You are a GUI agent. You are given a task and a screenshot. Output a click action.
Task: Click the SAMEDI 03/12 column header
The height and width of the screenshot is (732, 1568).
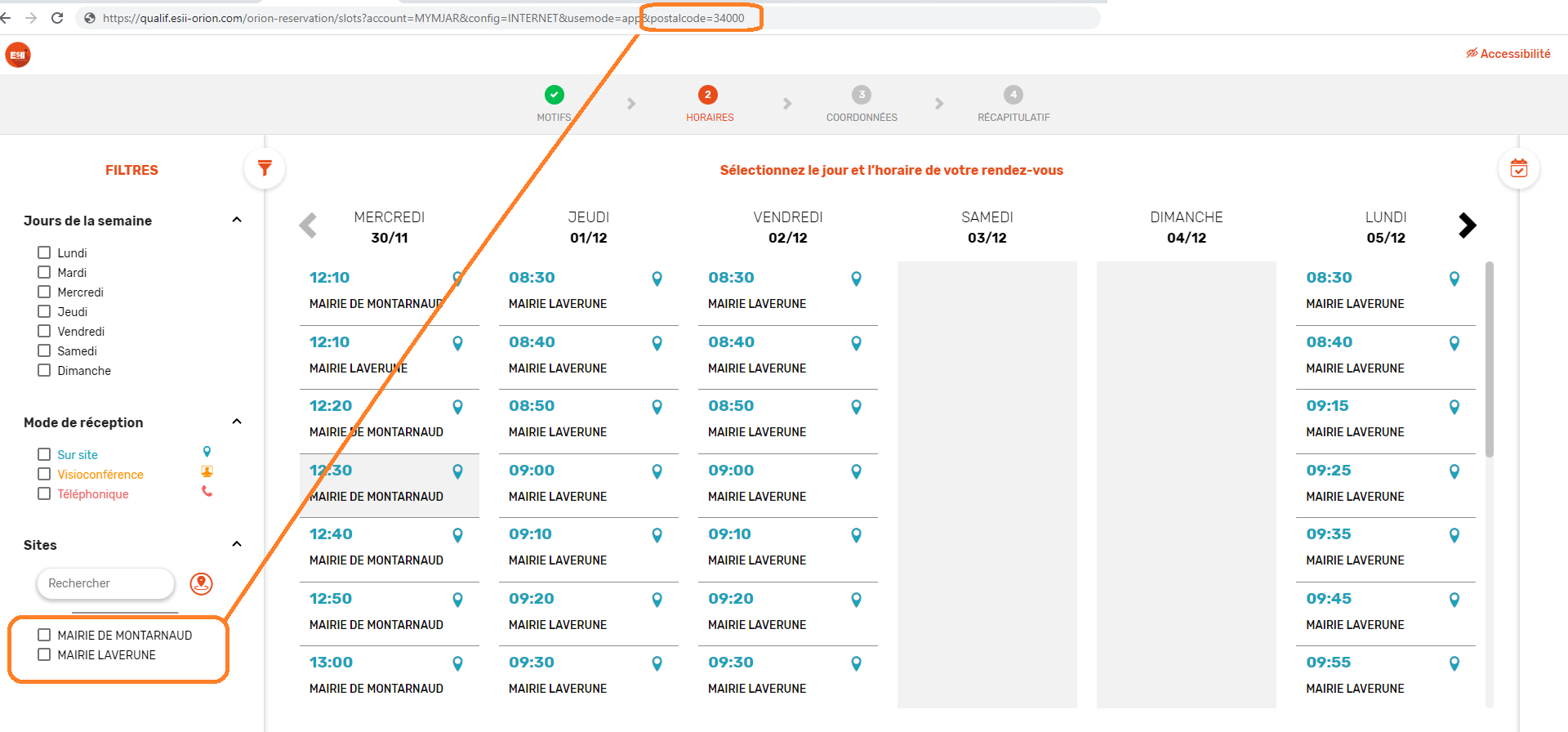click(x=987, y=227)
